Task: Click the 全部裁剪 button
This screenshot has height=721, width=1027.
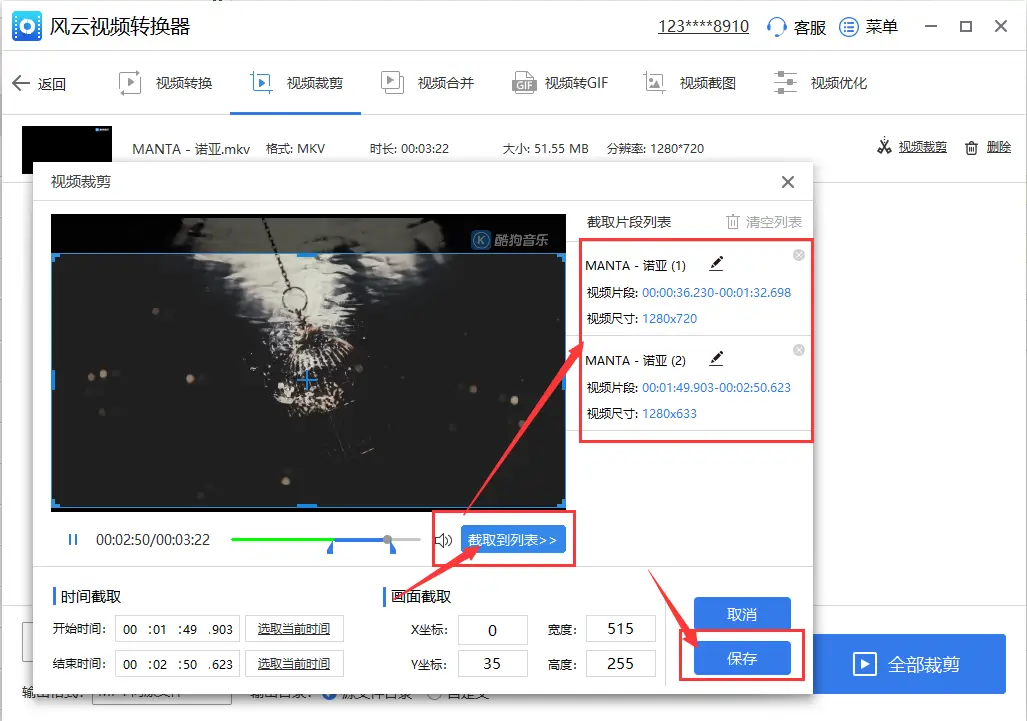Action: [x=909, y=664]
